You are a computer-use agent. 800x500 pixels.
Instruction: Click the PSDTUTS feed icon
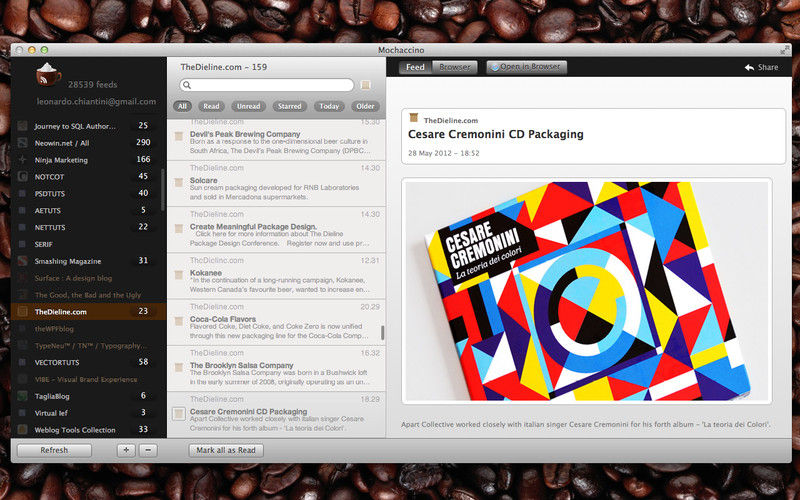tap(22, 193)
